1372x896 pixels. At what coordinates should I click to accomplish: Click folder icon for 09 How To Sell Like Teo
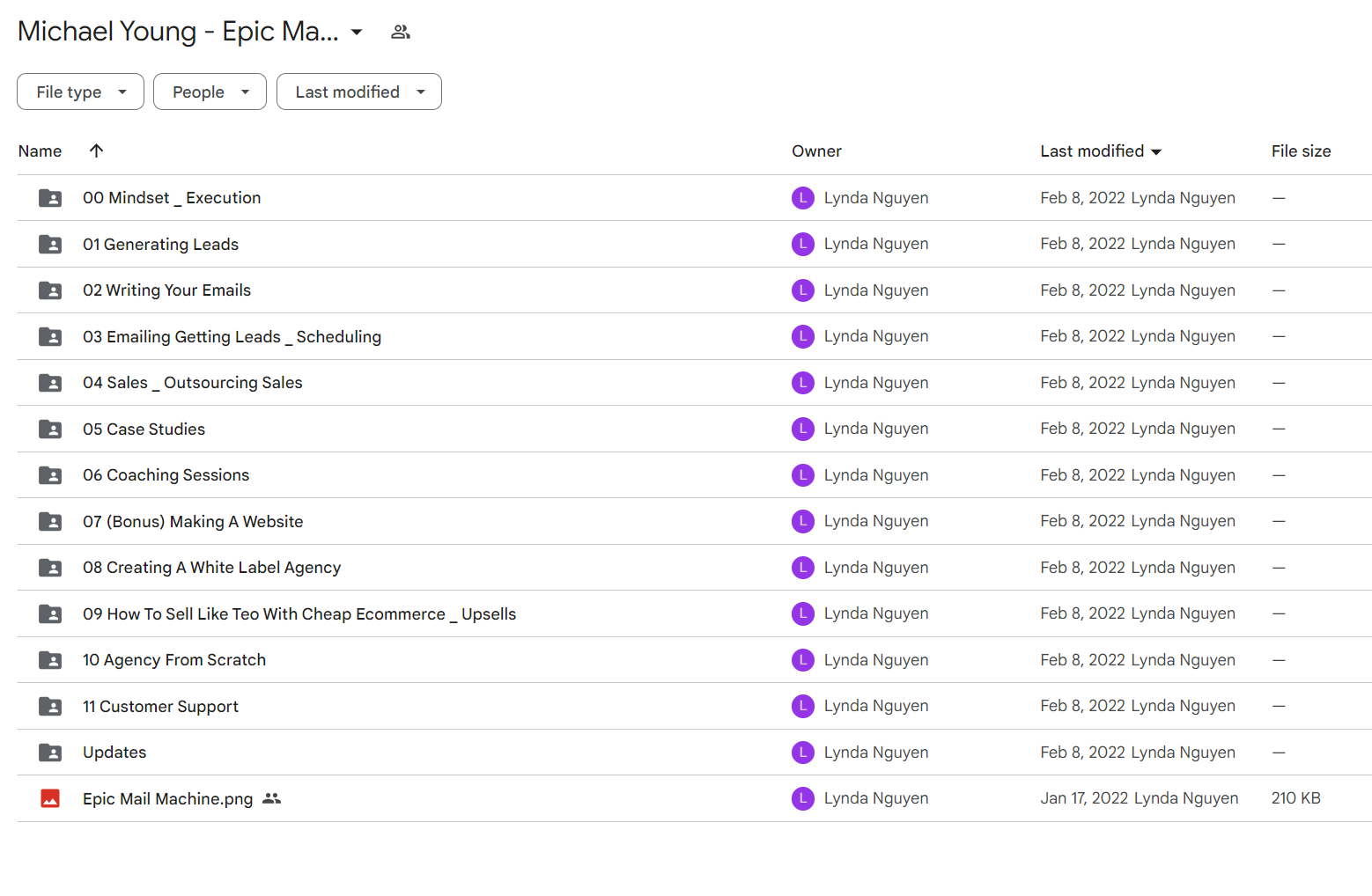50,613
